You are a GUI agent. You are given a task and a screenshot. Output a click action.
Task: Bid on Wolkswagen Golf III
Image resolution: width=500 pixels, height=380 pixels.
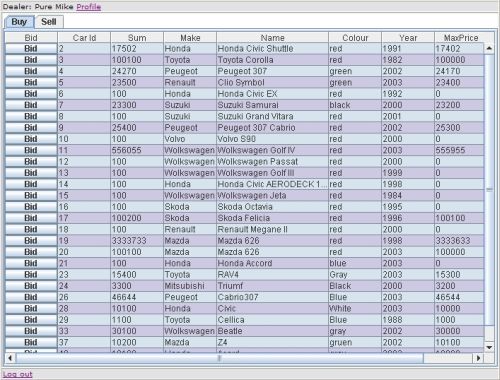coord(31,173)
